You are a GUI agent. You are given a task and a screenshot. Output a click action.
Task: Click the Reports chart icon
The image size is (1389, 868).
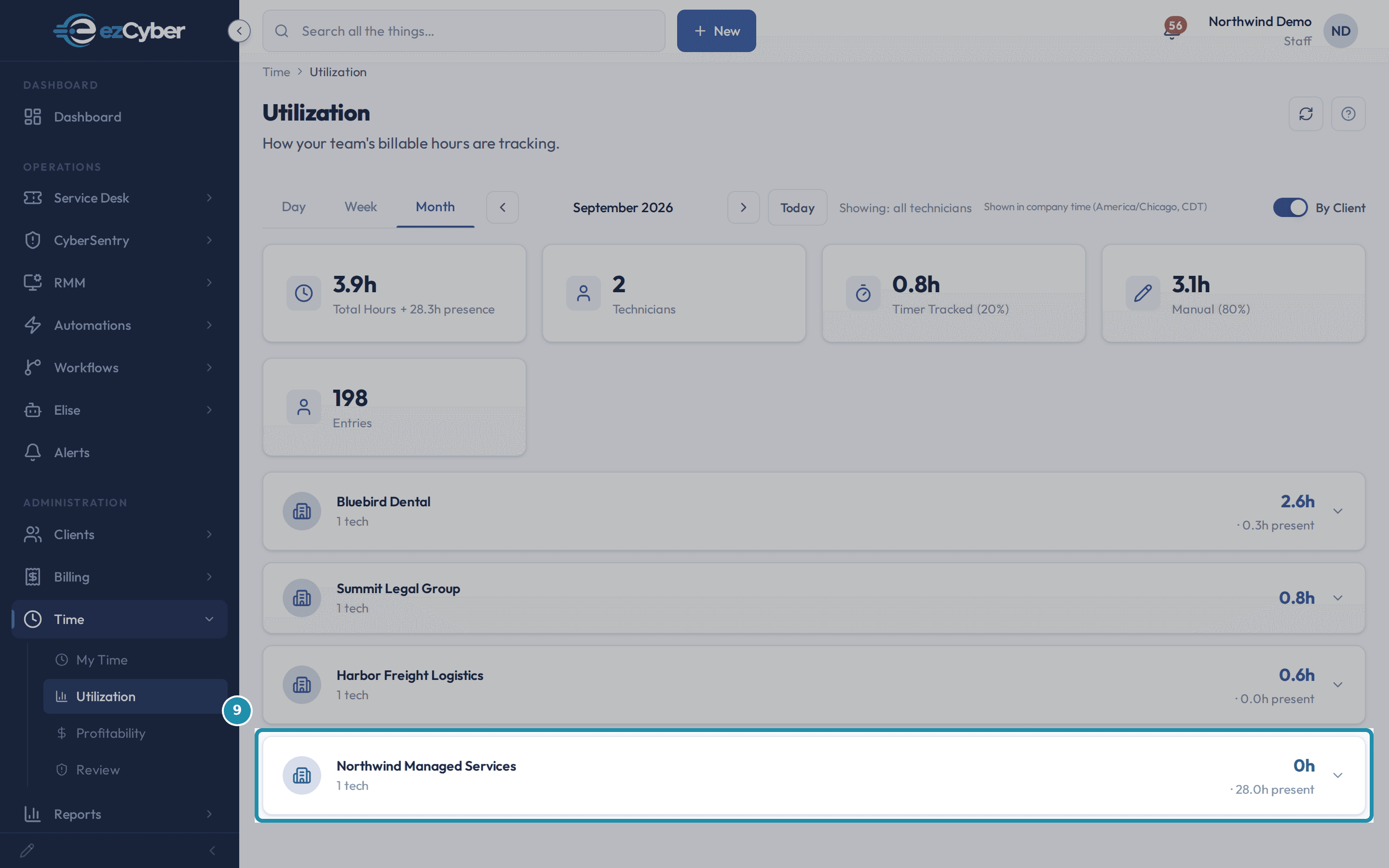pos(33,814)
